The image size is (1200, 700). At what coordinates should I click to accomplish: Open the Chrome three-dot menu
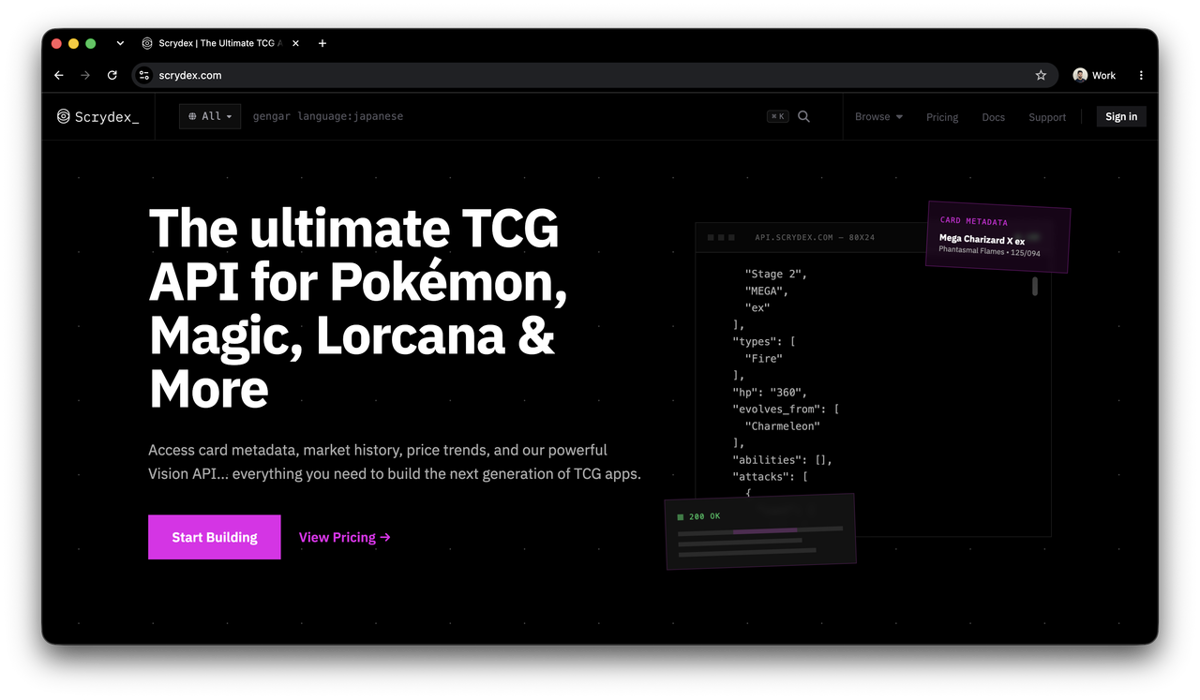click(1141, 75)
